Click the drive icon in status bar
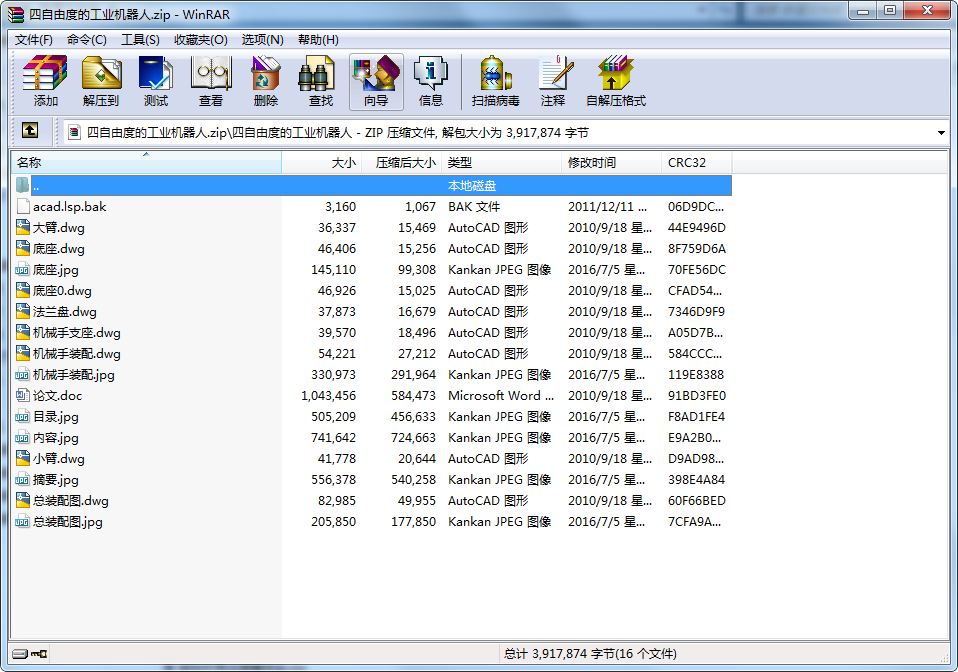 coord(20,654)
